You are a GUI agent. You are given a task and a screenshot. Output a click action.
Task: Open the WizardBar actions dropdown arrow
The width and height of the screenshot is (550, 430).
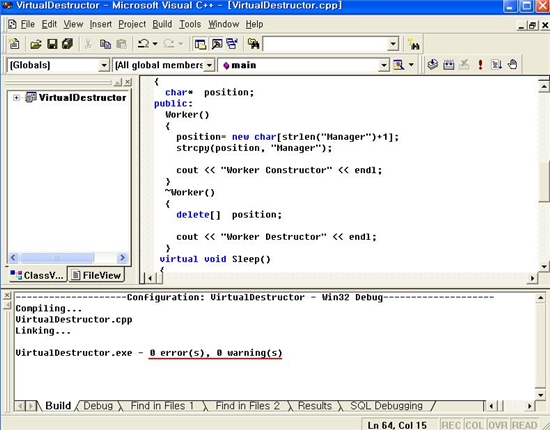(x=411, y=65)
